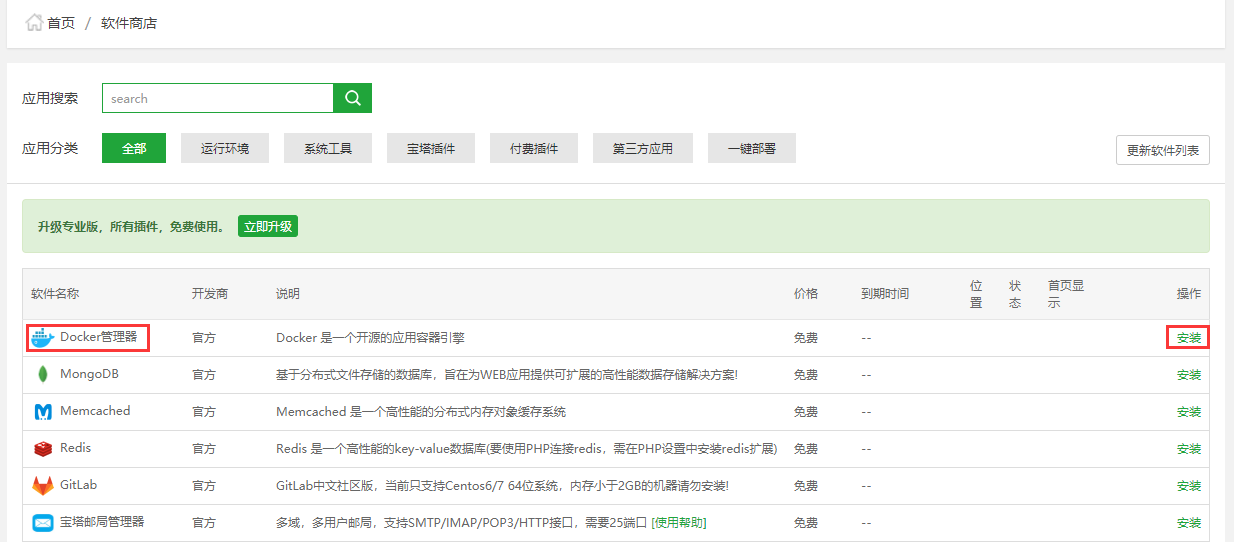This screenshot has width=1234, height=542.
Task: Switch to 运行环境 category
Action: (x=225, y=148)
